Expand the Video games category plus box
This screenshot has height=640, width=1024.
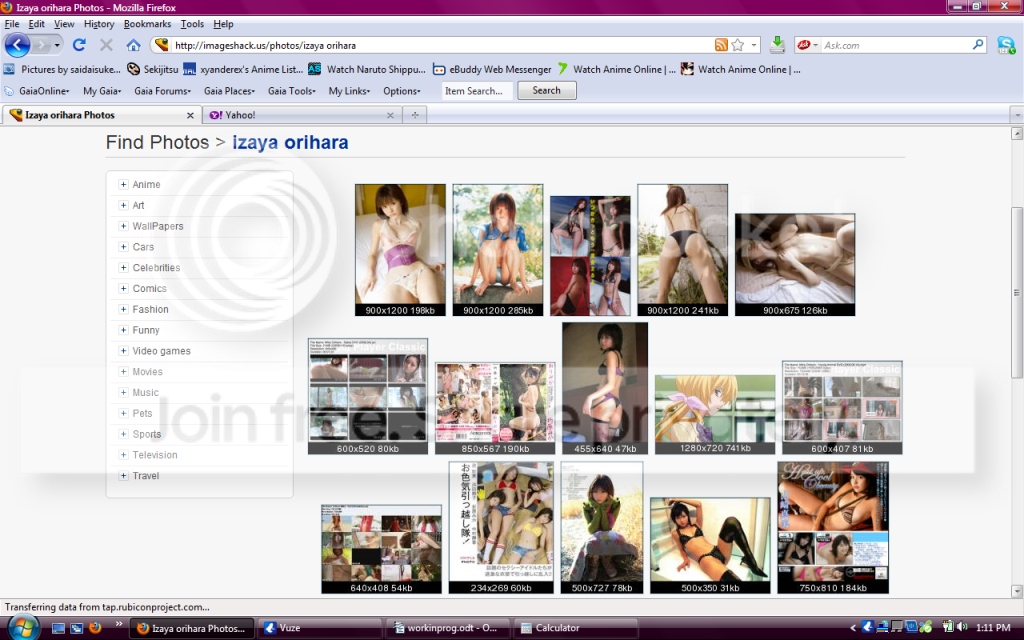123,351
